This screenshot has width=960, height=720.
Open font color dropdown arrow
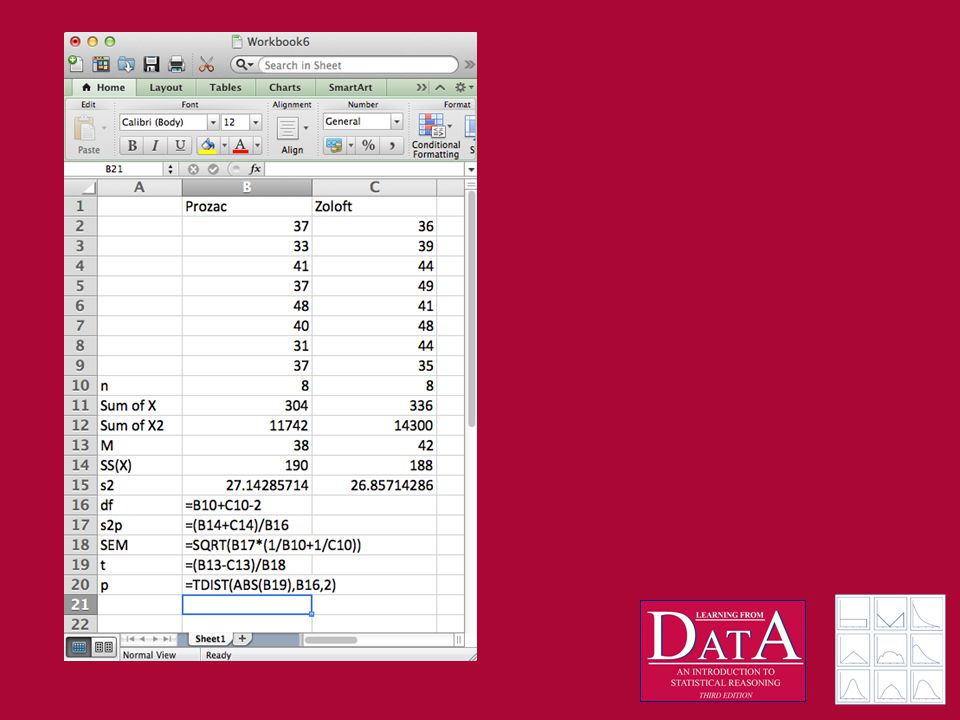(257, 146)
